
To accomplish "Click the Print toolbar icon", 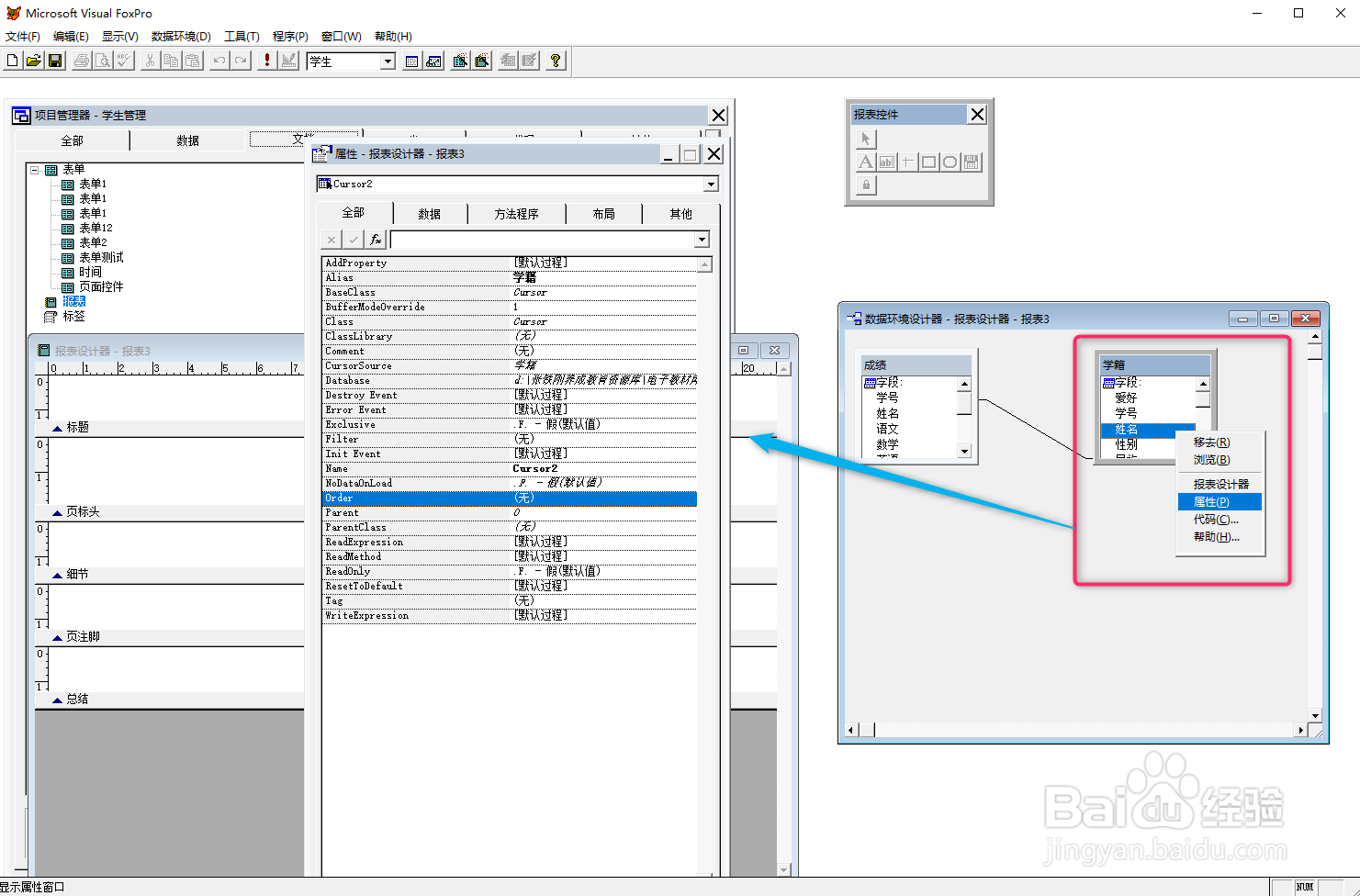I will (x=82, y=61).
